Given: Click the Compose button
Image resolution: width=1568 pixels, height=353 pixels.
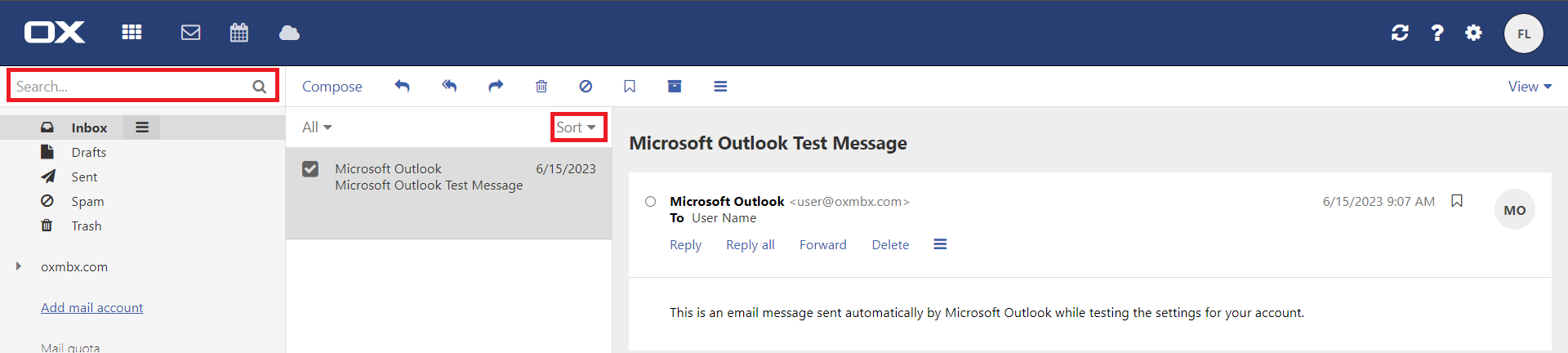Looking at the screenshot, I should point(332,87).
